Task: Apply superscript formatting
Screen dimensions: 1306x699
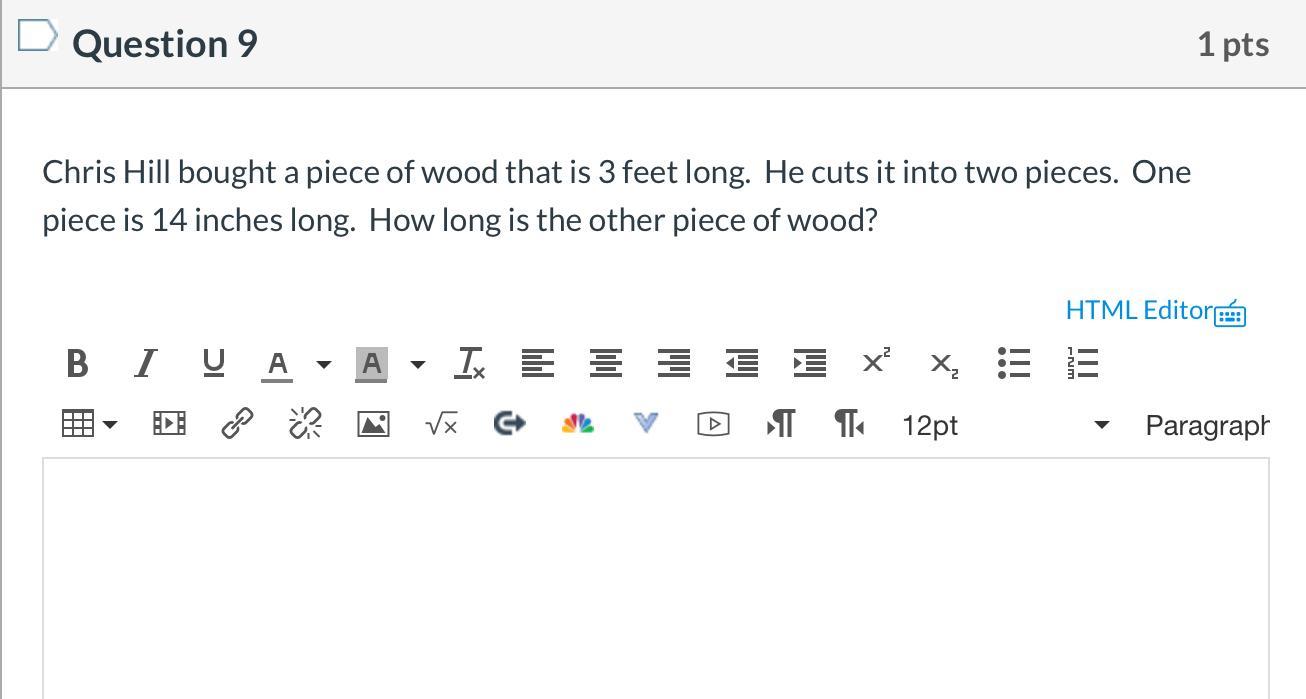Action: tap(876, 362)
